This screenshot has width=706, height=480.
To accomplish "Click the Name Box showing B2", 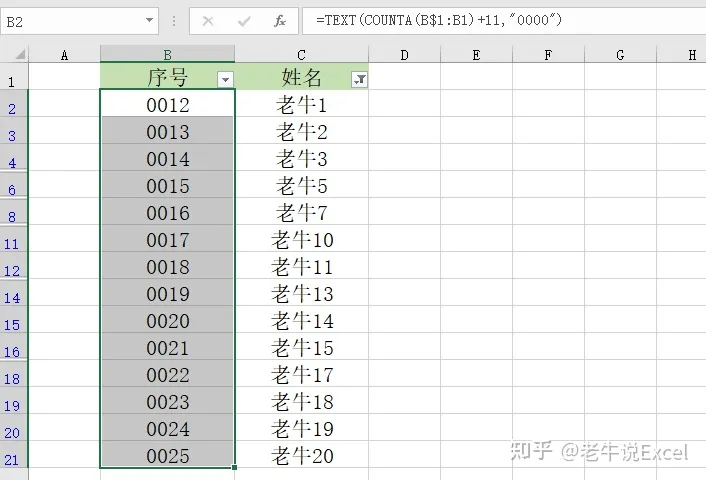I will (79, 21).
